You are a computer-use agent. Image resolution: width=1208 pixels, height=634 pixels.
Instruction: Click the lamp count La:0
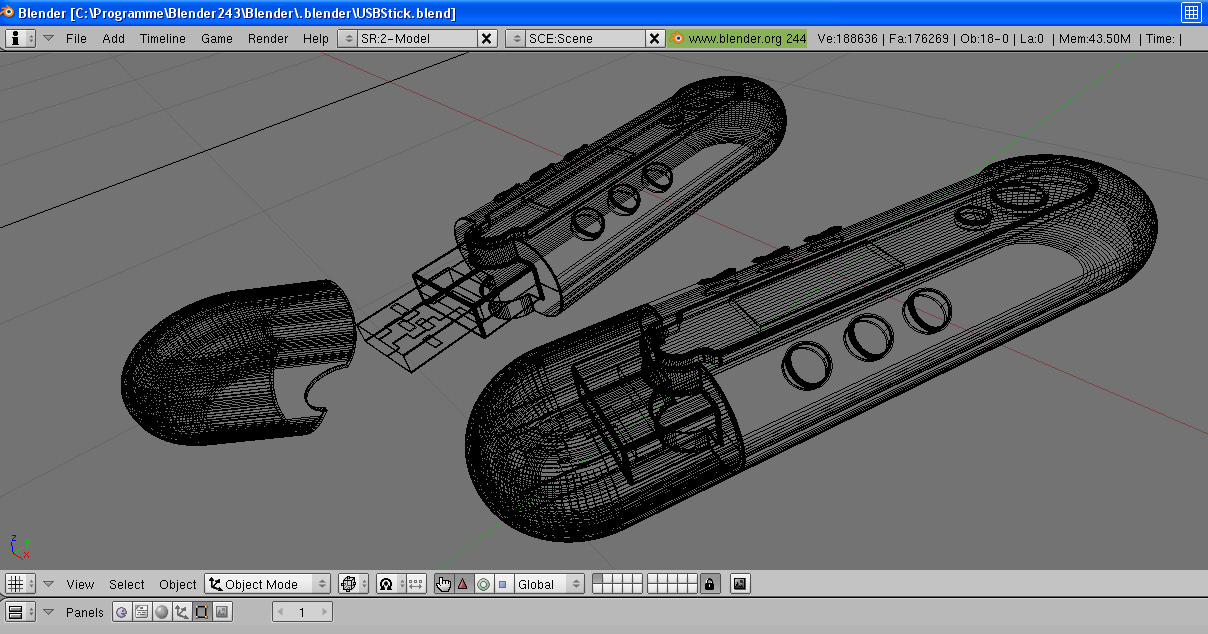pyautogui.click(x=1032, y=38)
